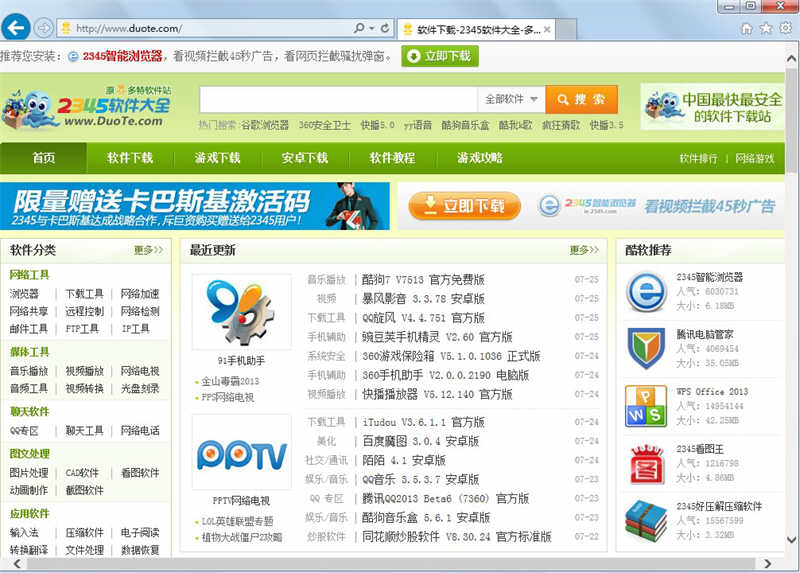Image resolution: width=800 pixels, height=573 pixels.
Task: Click the 2345 browser e icon in top notice
Action: pos(73,56)
